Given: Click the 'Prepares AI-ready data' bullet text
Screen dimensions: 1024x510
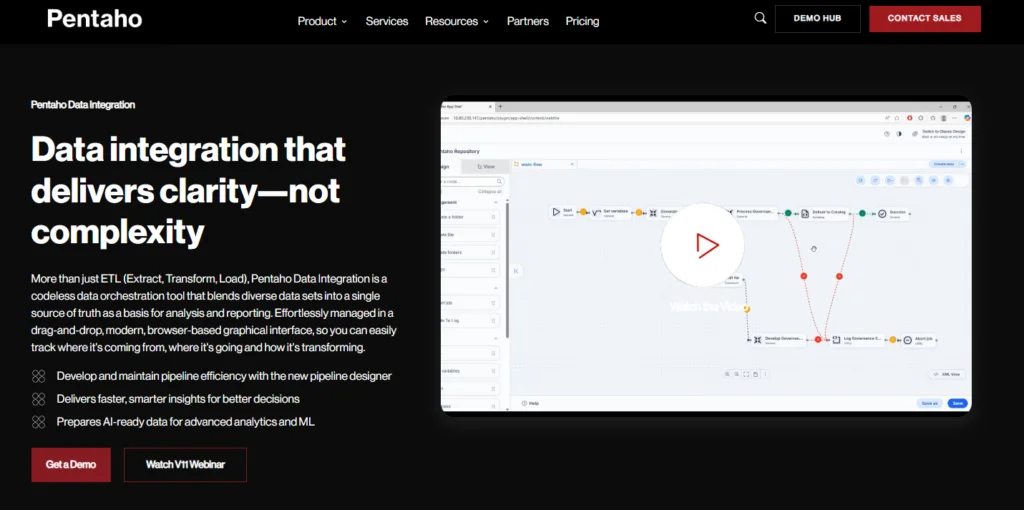Looking at the screenshot, I should (185, 422).
